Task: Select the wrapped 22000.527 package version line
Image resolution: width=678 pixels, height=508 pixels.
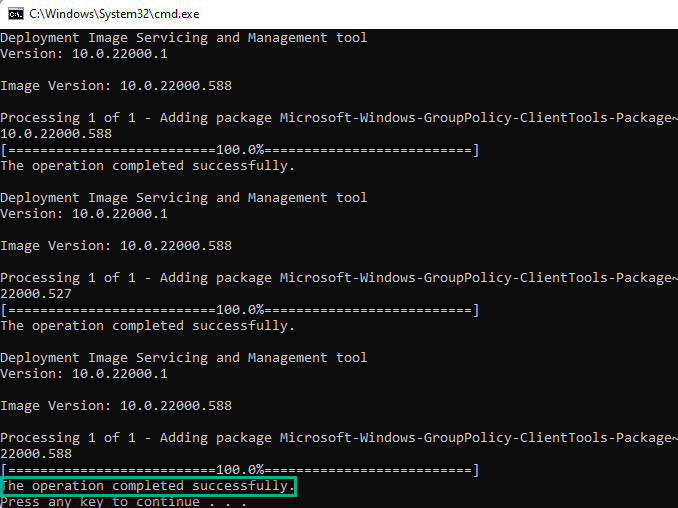Action: pyautogui.click(x=36, y=294)
